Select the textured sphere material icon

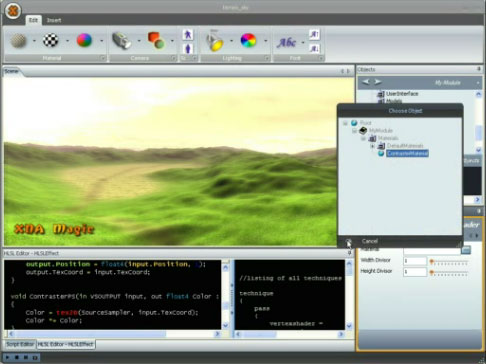pyautogui.click(x=18, y=41)
